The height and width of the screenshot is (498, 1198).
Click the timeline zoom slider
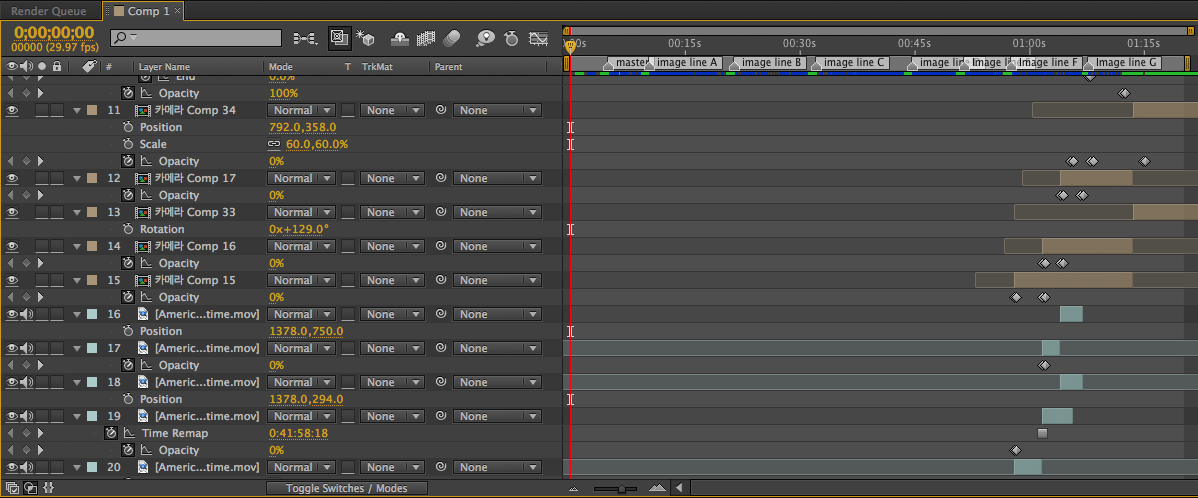point(621,488)
